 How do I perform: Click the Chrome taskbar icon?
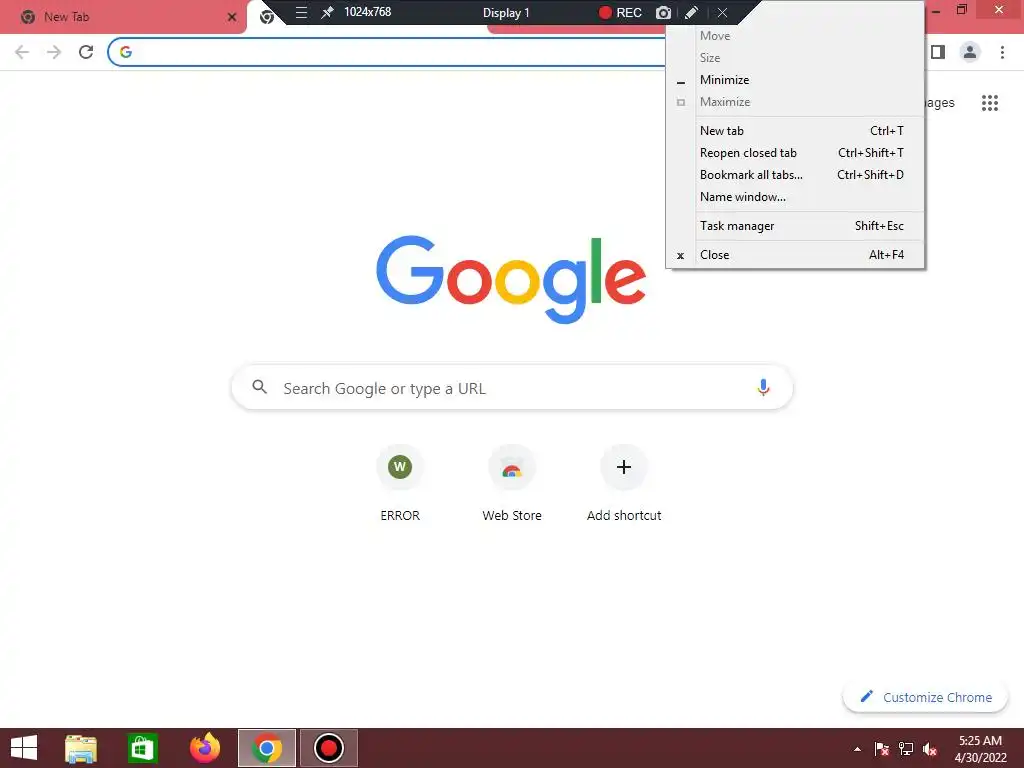click(266, 748)
